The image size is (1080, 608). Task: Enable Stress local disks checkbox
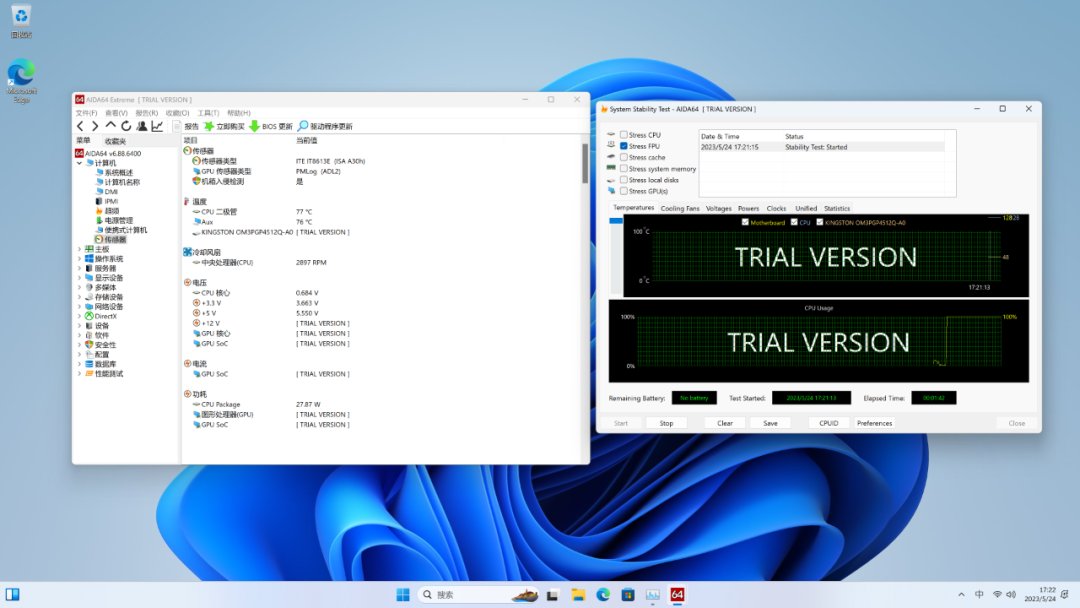[x=623, y=180]
